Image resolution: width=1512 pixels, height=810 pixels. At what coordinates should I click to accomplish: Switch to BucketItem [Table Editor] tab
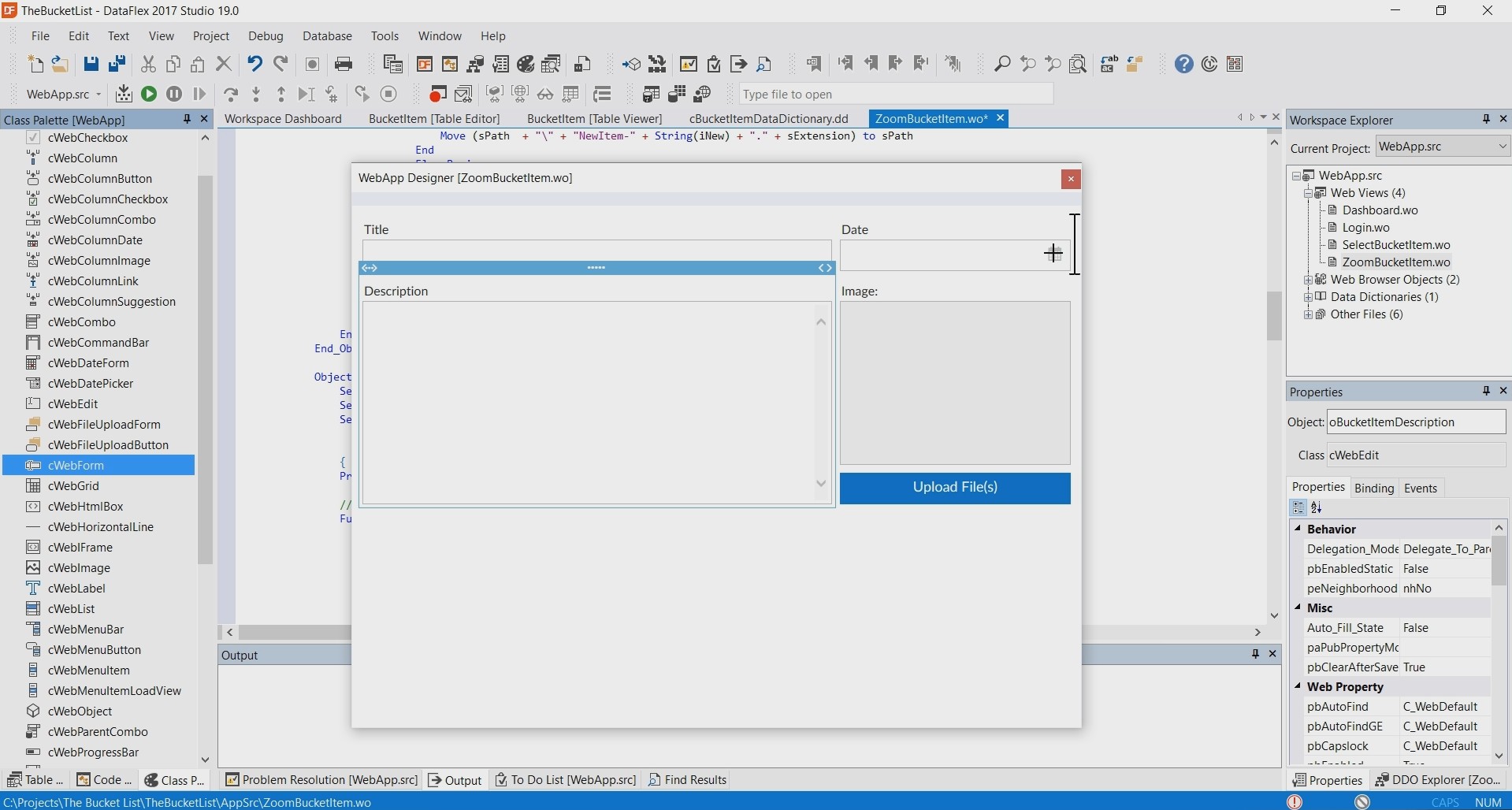coord(434,119)
